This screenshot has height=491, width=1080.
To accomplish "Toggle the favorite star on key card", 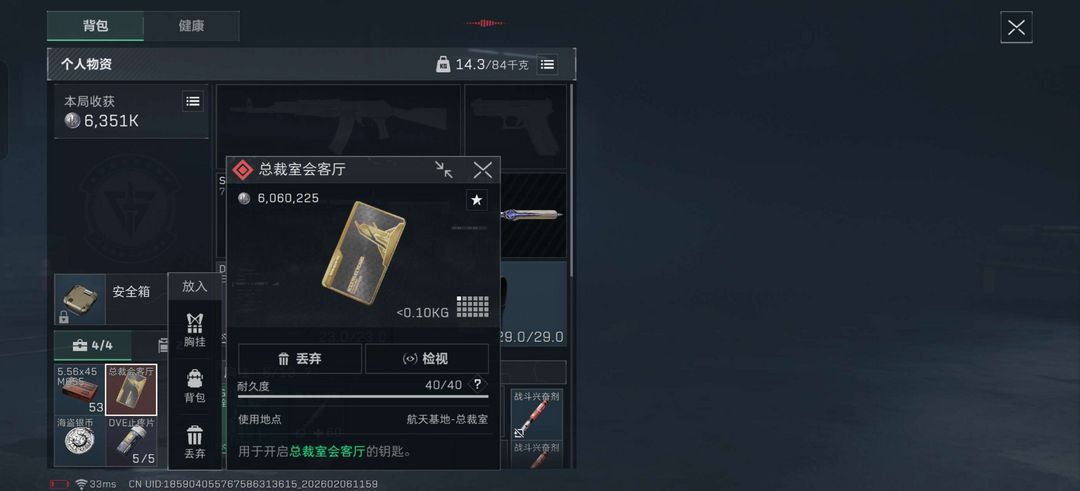I will [476, 200].
